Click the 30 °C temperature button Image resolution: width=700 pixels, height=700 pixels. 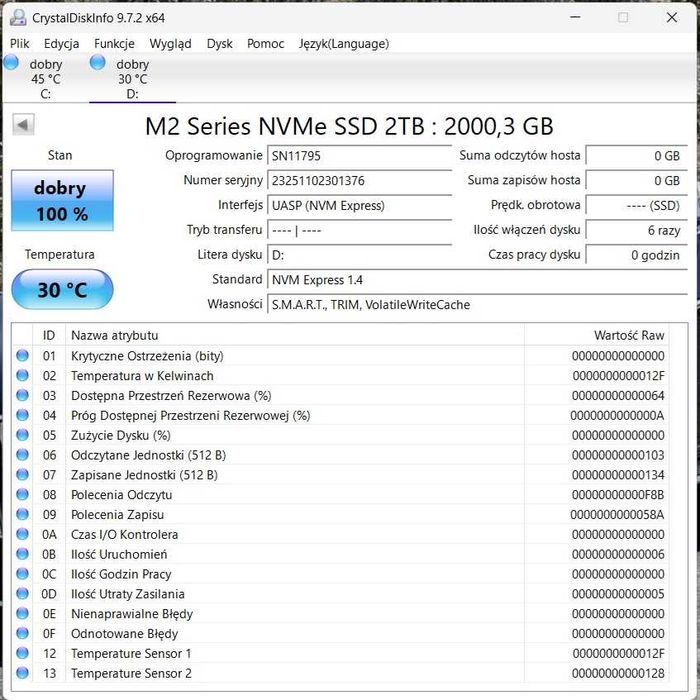(x=62, y=290)
